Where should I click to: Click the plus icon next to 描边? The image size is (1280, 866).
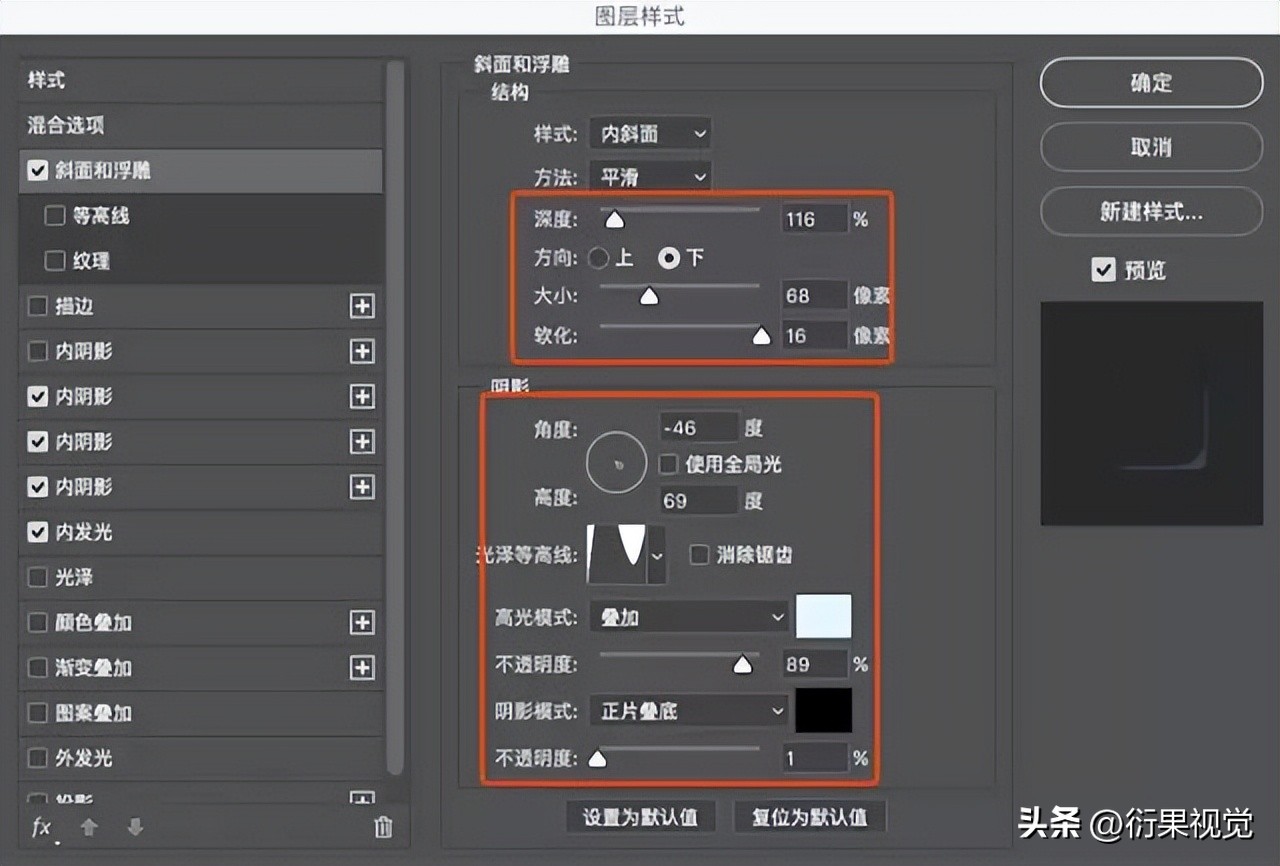click(363, 306)
